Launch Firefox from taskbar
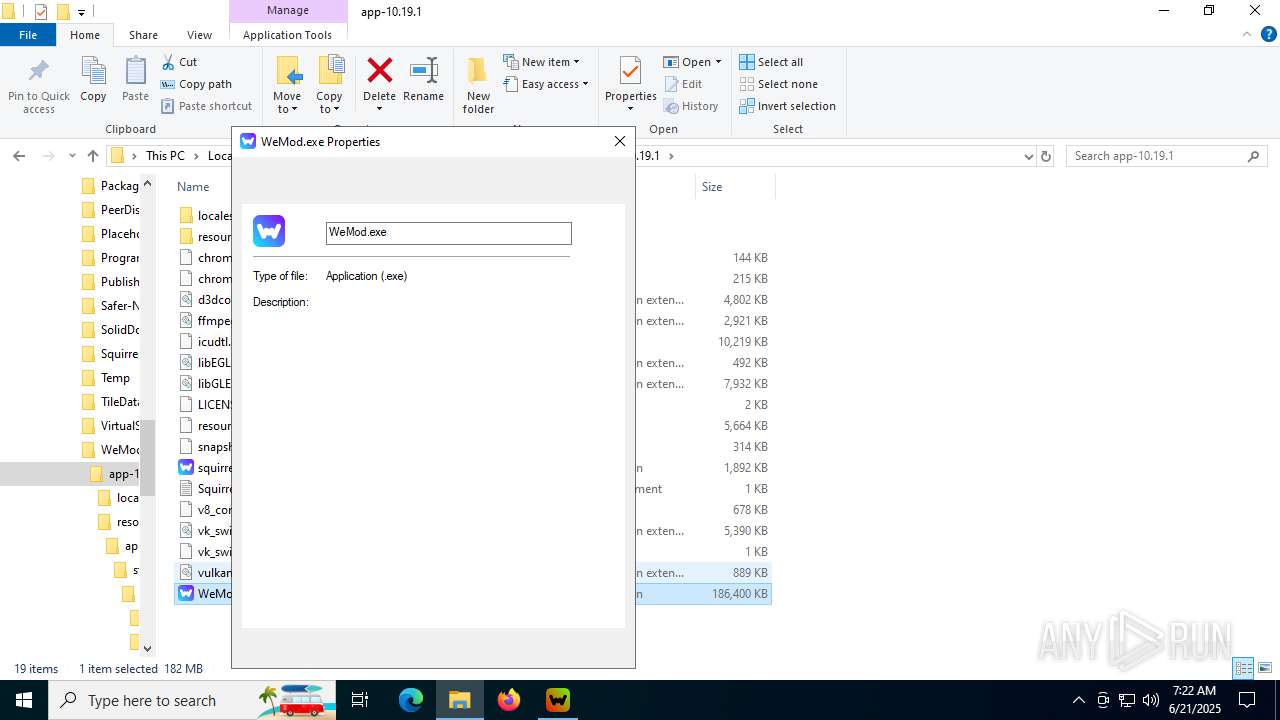 509,700
